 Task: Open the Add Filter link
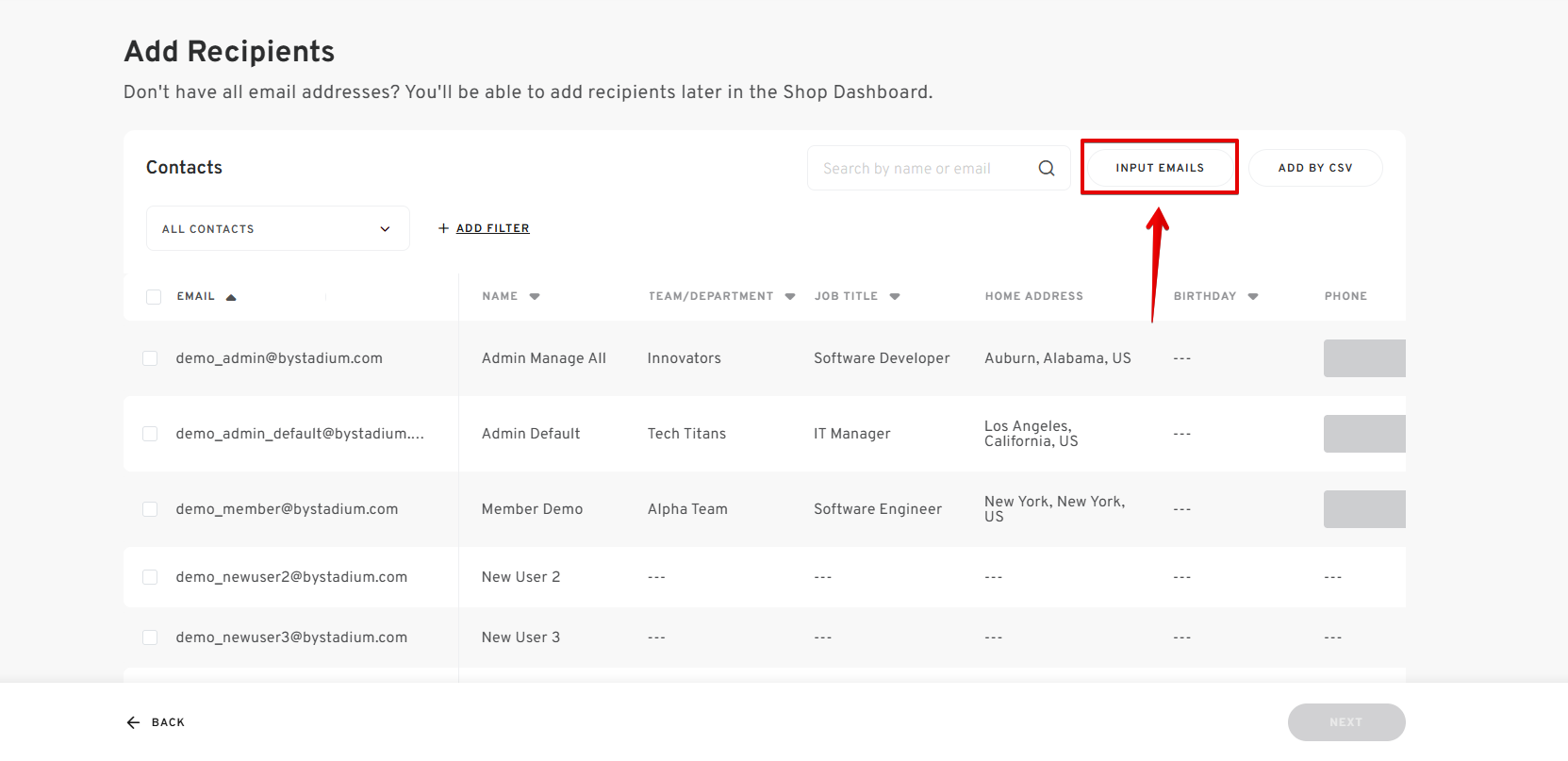493,228
